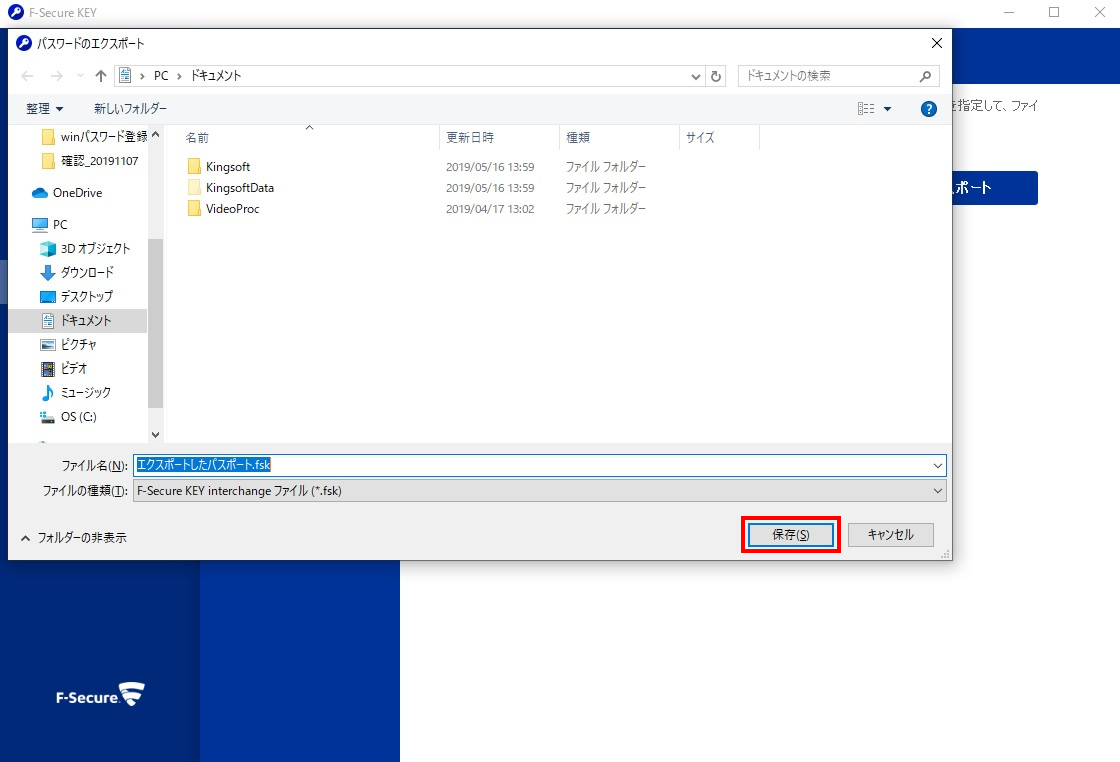The height and width of the screenshot is (762, 1120).
Task: Click the refresh icon beside the address bar
Action: pyautogui.click(x=716, y=76)
